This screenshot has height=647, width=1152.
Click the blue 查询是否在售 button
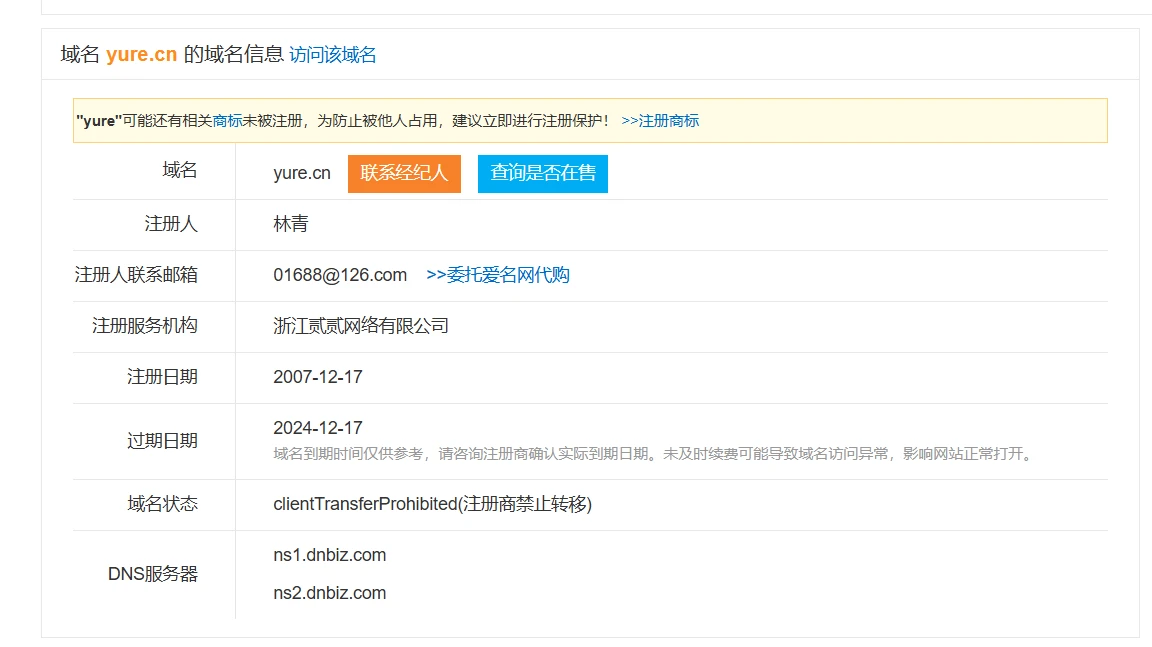pyautogui.click(x=542, y=173)
